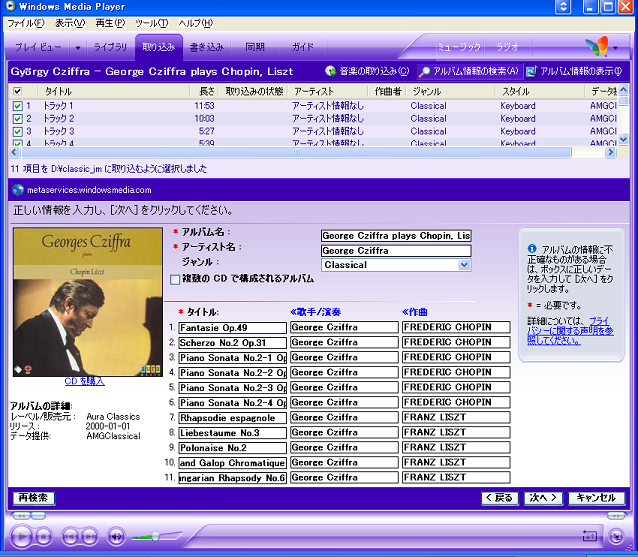Click the Play button
This screenshot has width=638, height=557.
[x=21, y=537]
